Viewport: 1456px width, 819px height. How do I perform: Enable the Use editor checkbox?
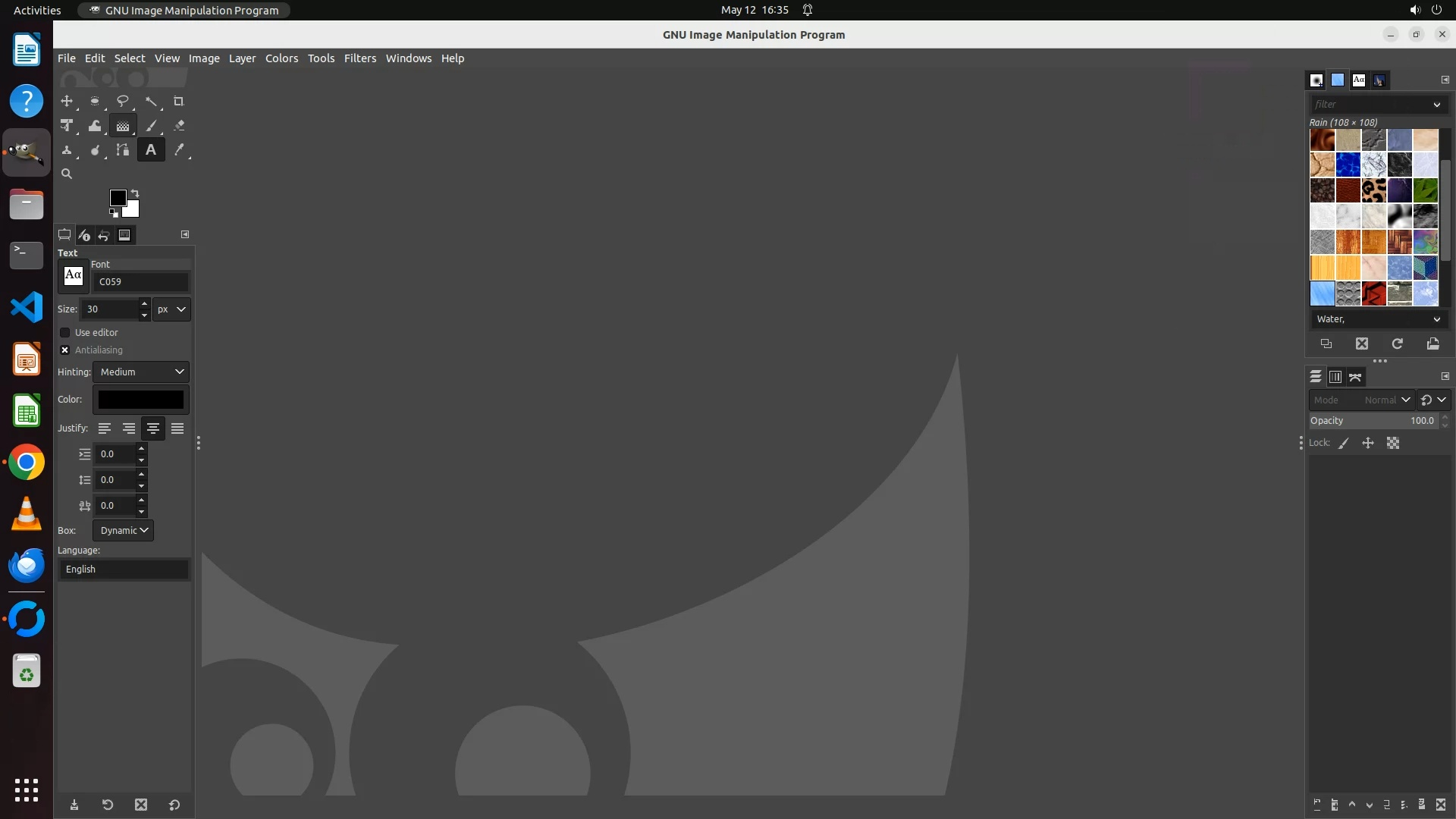pyautogui.click(x=65, y=332)
